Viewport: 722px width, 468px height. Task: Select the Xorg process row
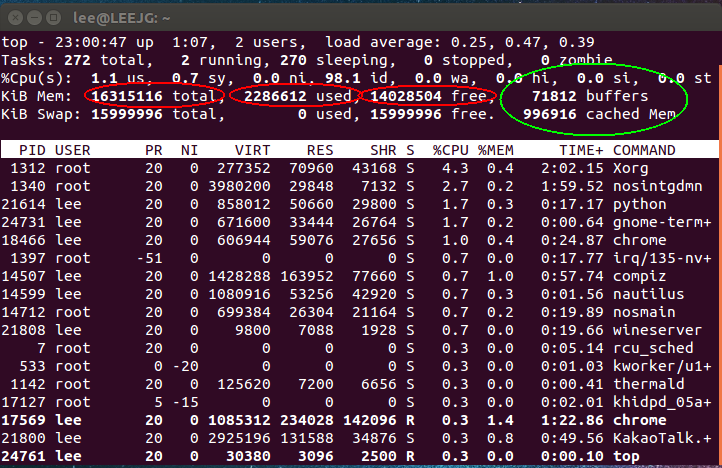[359, 168]
